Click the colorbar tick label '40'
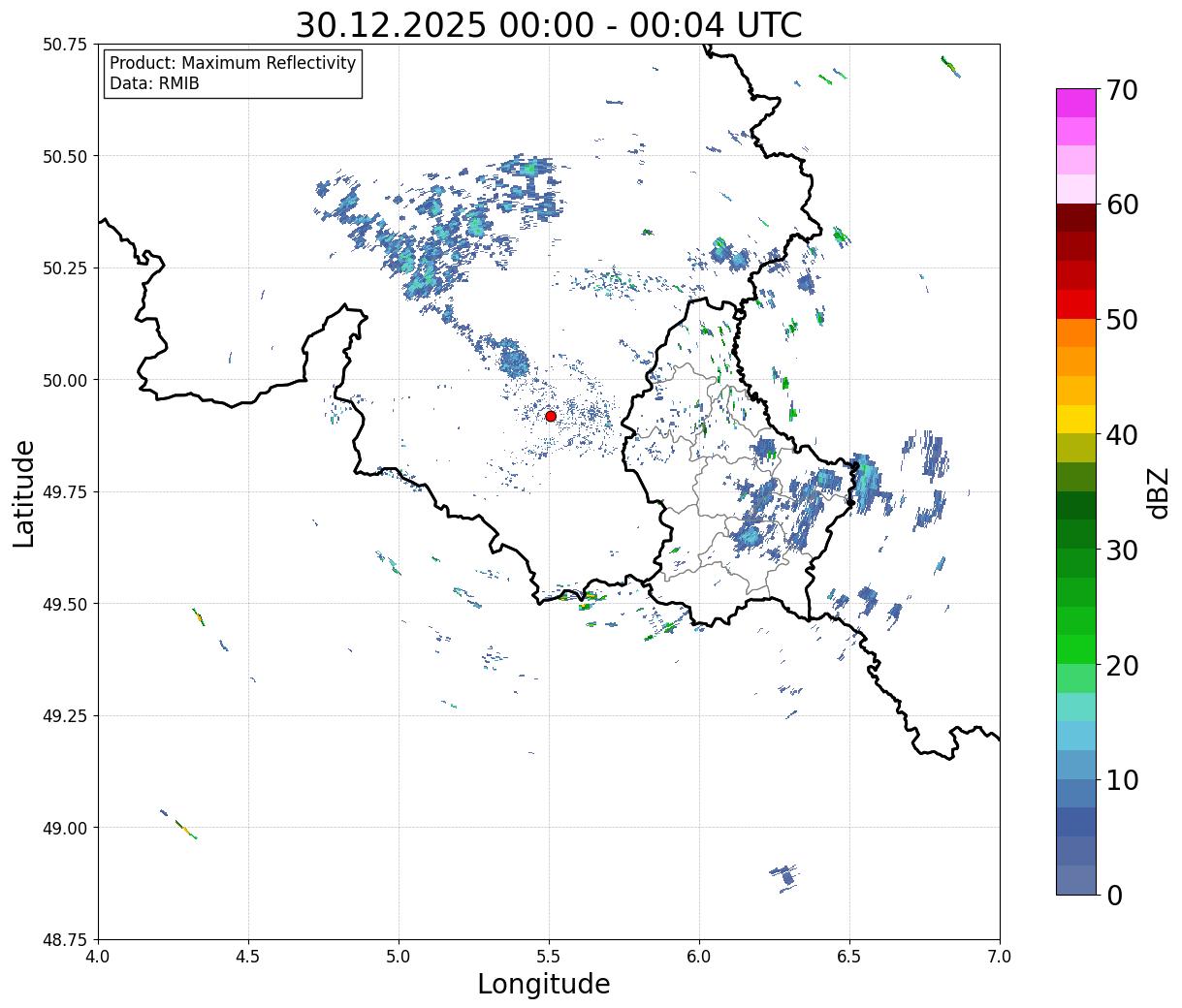This screenshot has width=1182, height=1008. tap(1121, 435)
